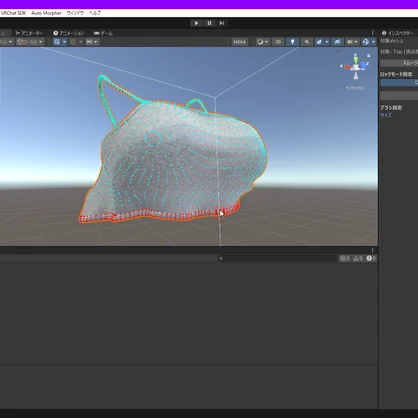Click the ロックモード設定 heading in the Inspector
This screenshot has width=418, height=418.
coord(396,74)
